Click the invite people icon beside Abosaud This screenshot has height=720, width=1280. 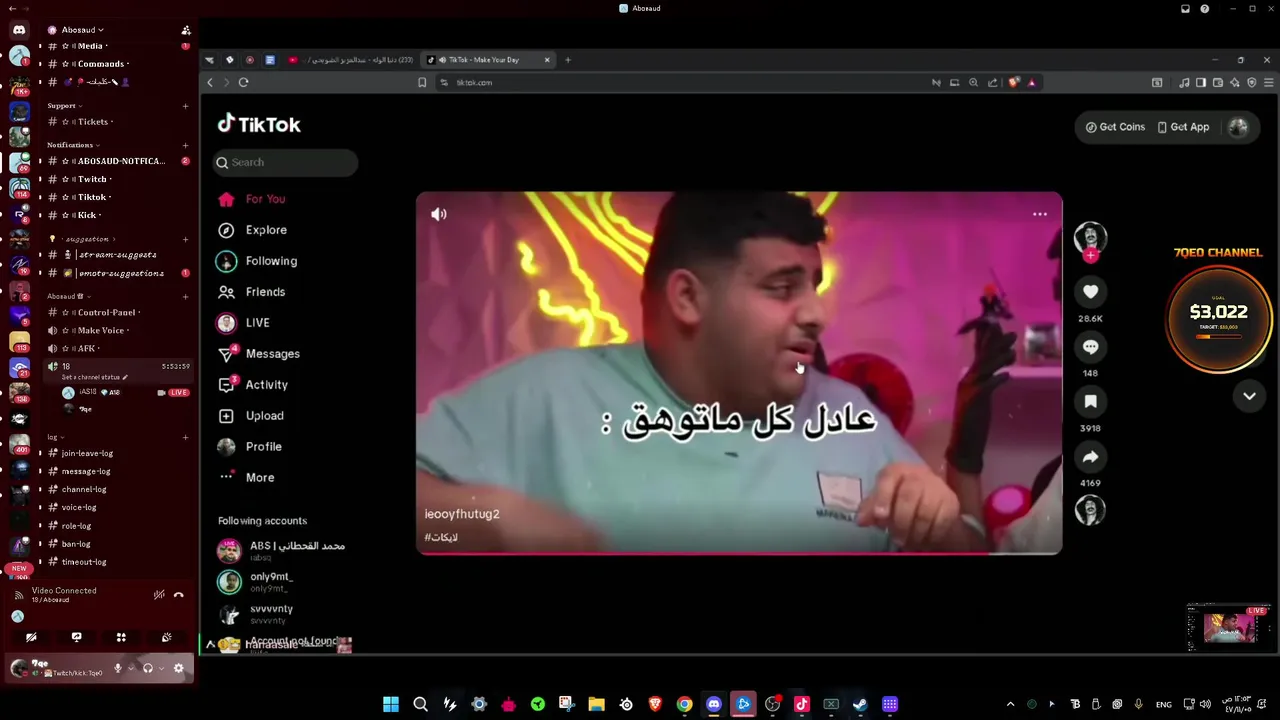point(186,30)
